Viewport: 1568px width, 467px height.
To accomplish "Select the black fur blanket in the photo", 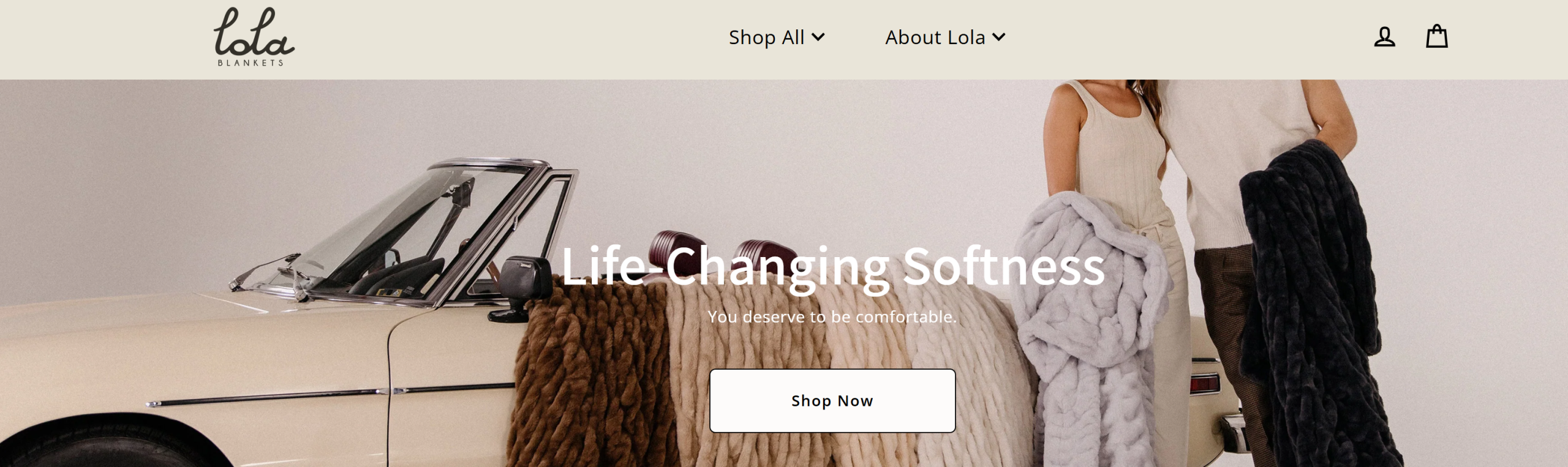I will click(1317, 306).
